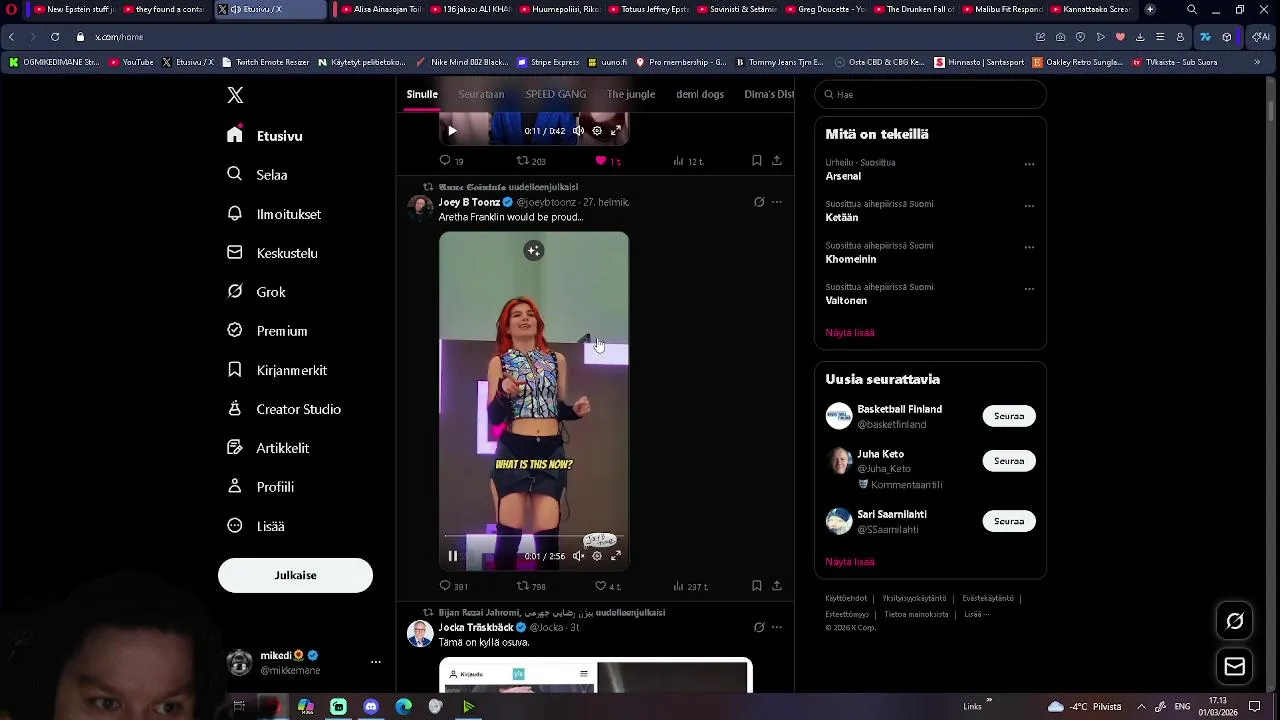Seek on Joey B Toonz video progress bar
Screen dimensions: 1280x720
point(534,537)
